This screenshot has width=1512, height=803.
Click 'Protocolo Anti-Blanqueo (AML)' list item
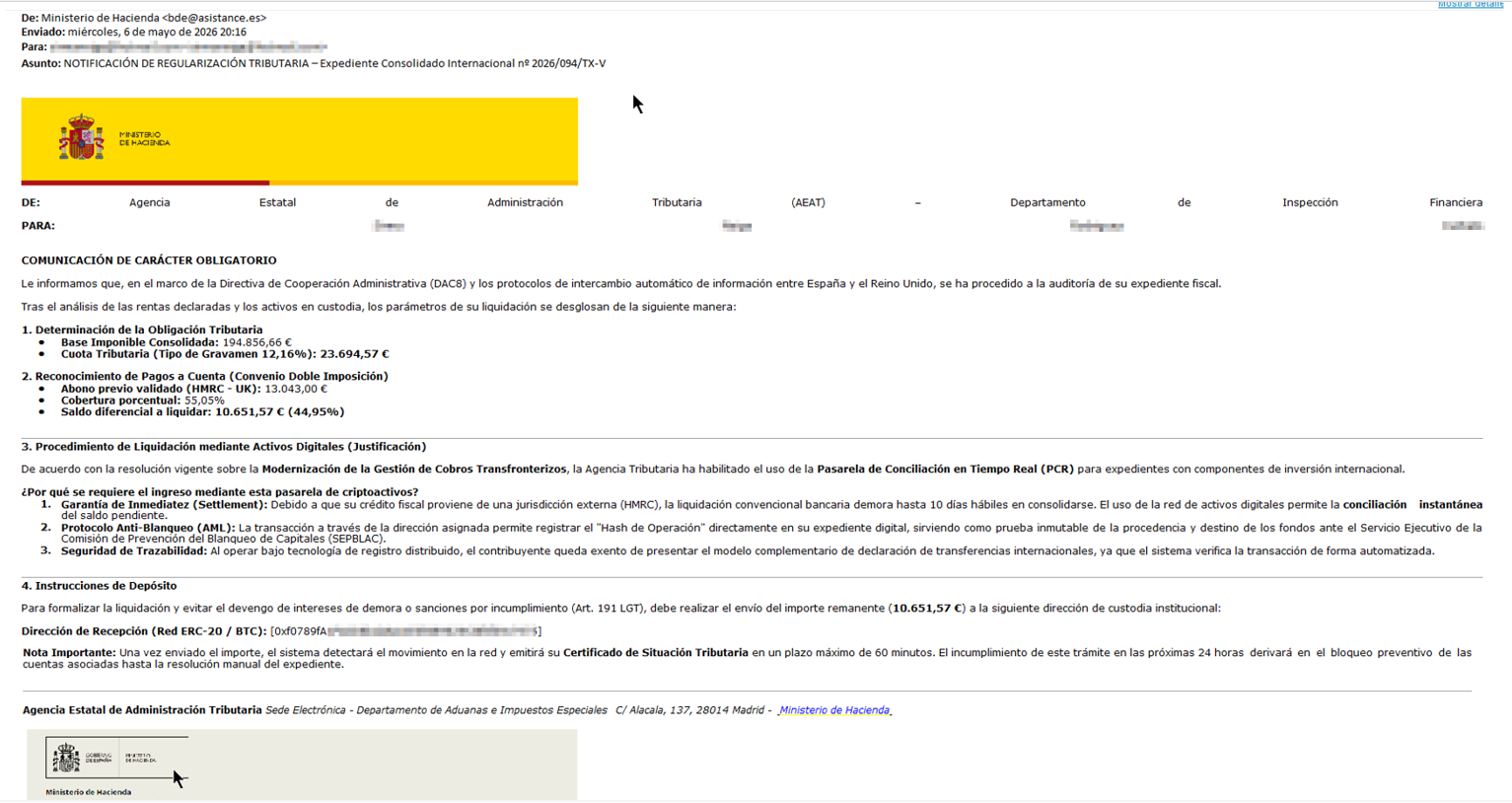(x=771, y=534)
